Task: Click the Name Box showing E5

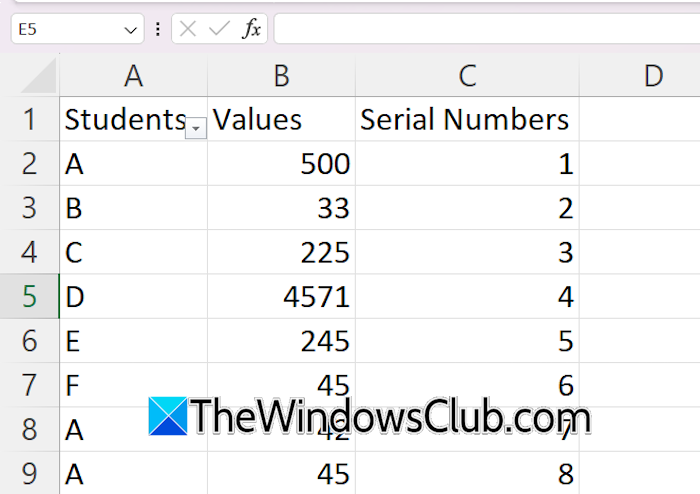Action: [77, 29]
